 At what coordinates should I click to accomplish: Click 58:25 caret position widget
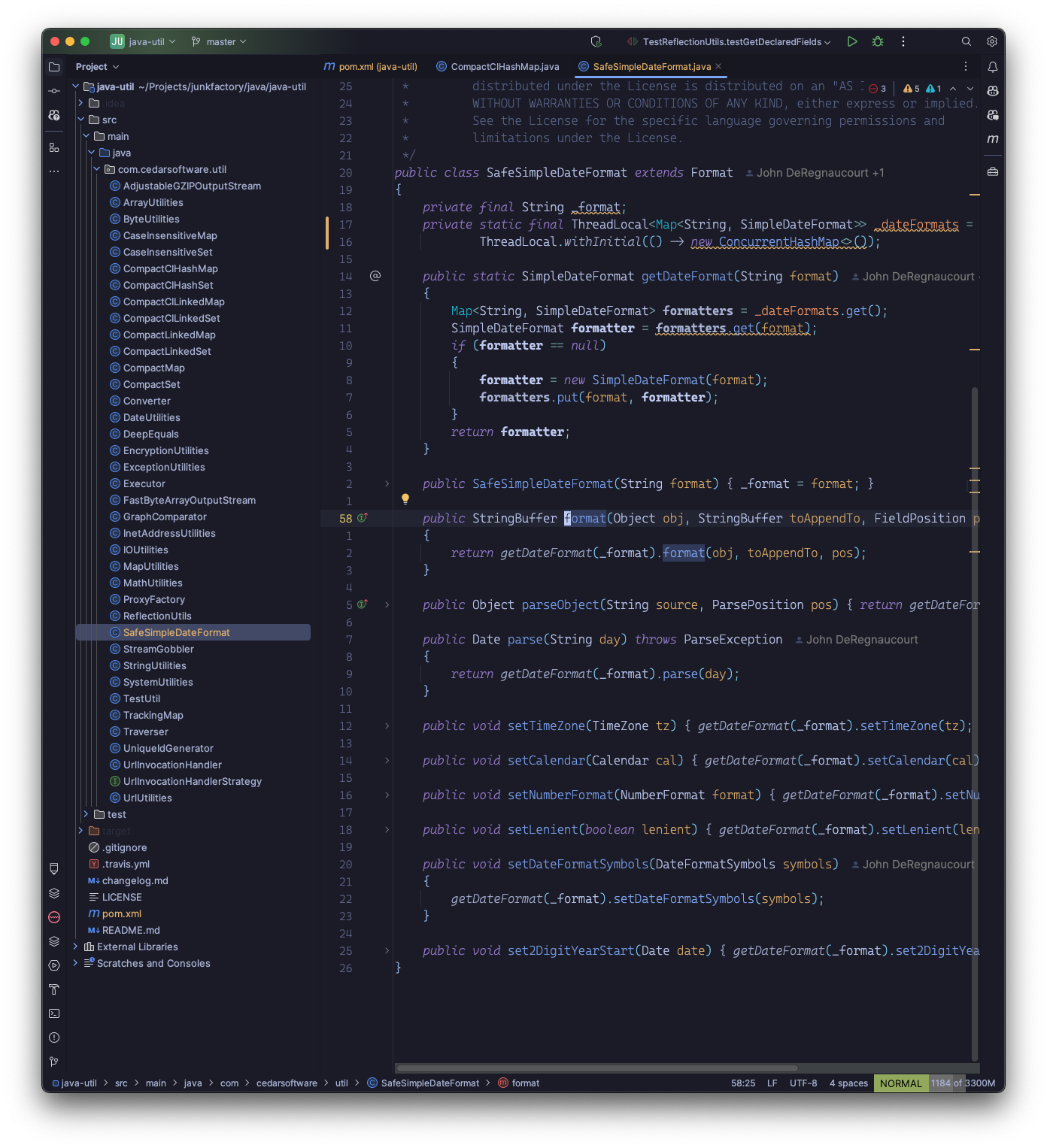(743, 1083)
